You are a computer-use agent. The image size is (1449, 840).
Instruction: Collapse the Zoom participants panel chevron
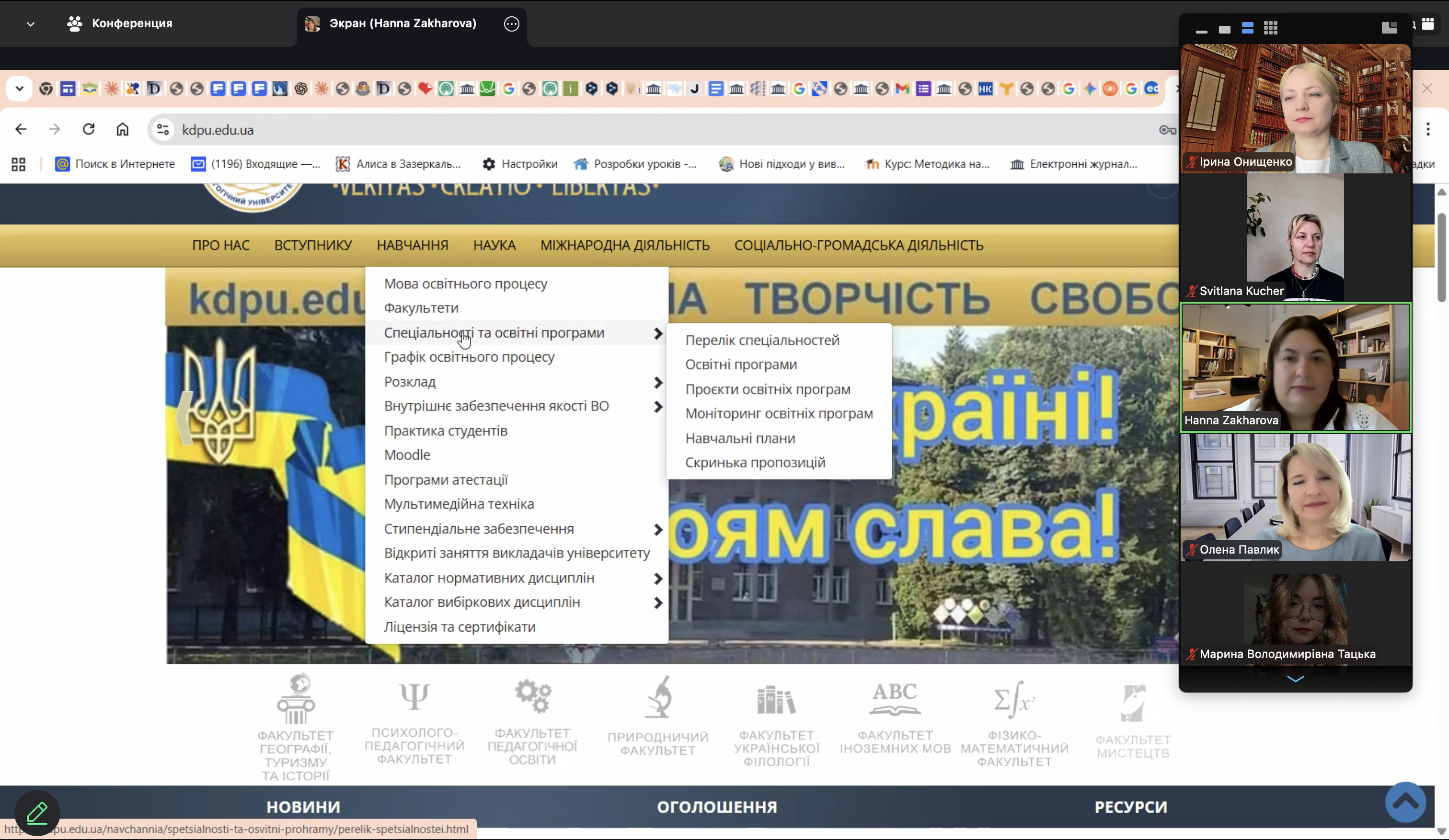tap(1295, 679)
